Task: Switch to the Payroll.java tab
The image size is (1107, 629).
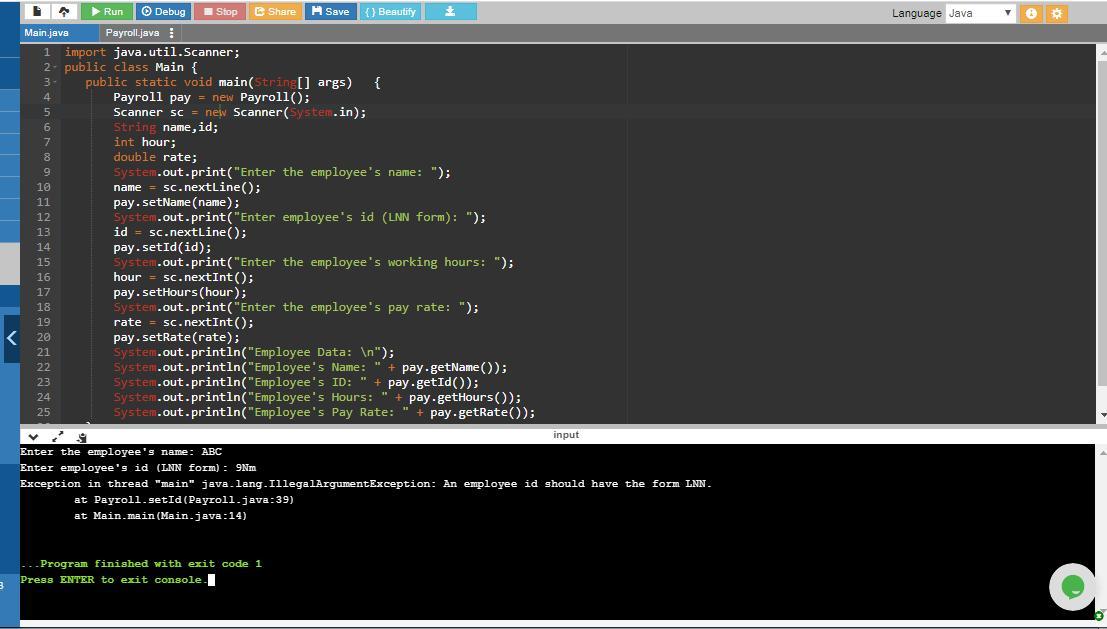Action: (132, 33)
